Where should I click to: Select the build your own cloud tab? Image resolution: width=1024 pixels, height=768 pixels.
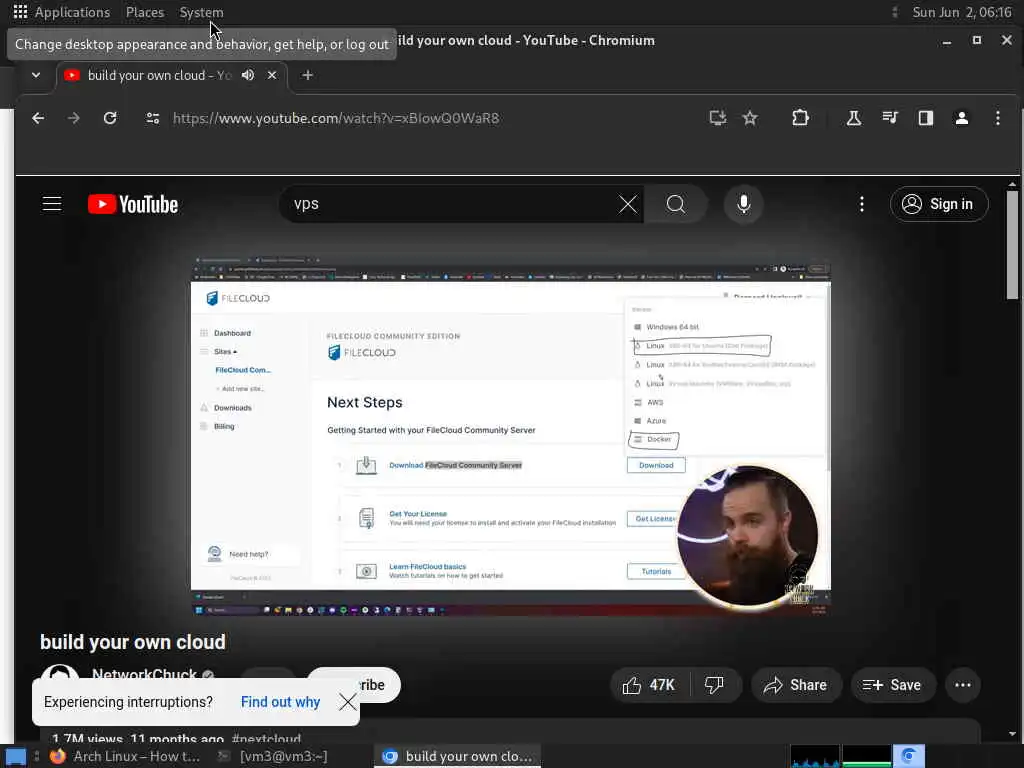[x=159, y=75]
